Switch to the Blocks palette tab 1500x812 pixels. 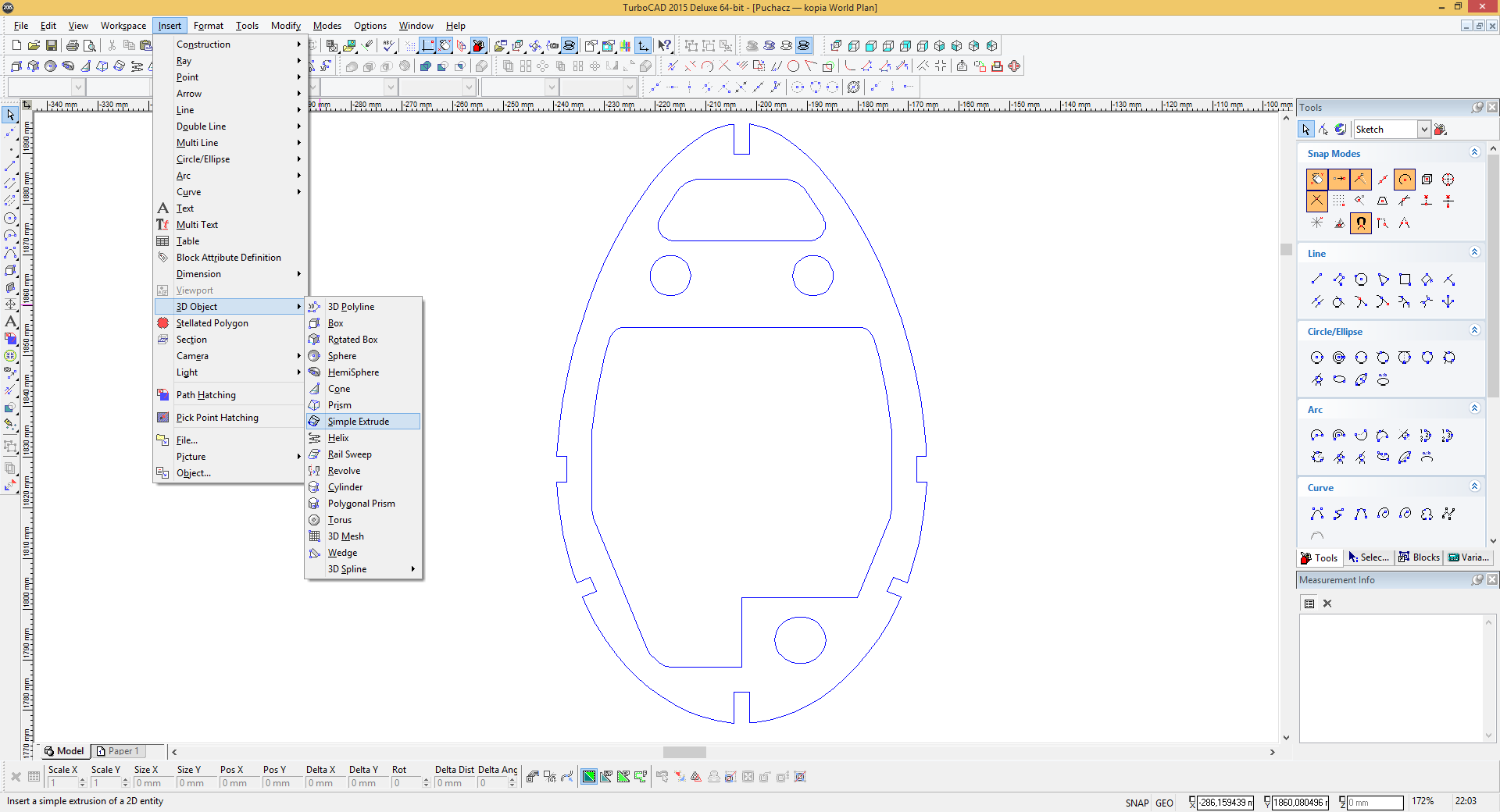pyautogui.click(x=1420, y=557)
